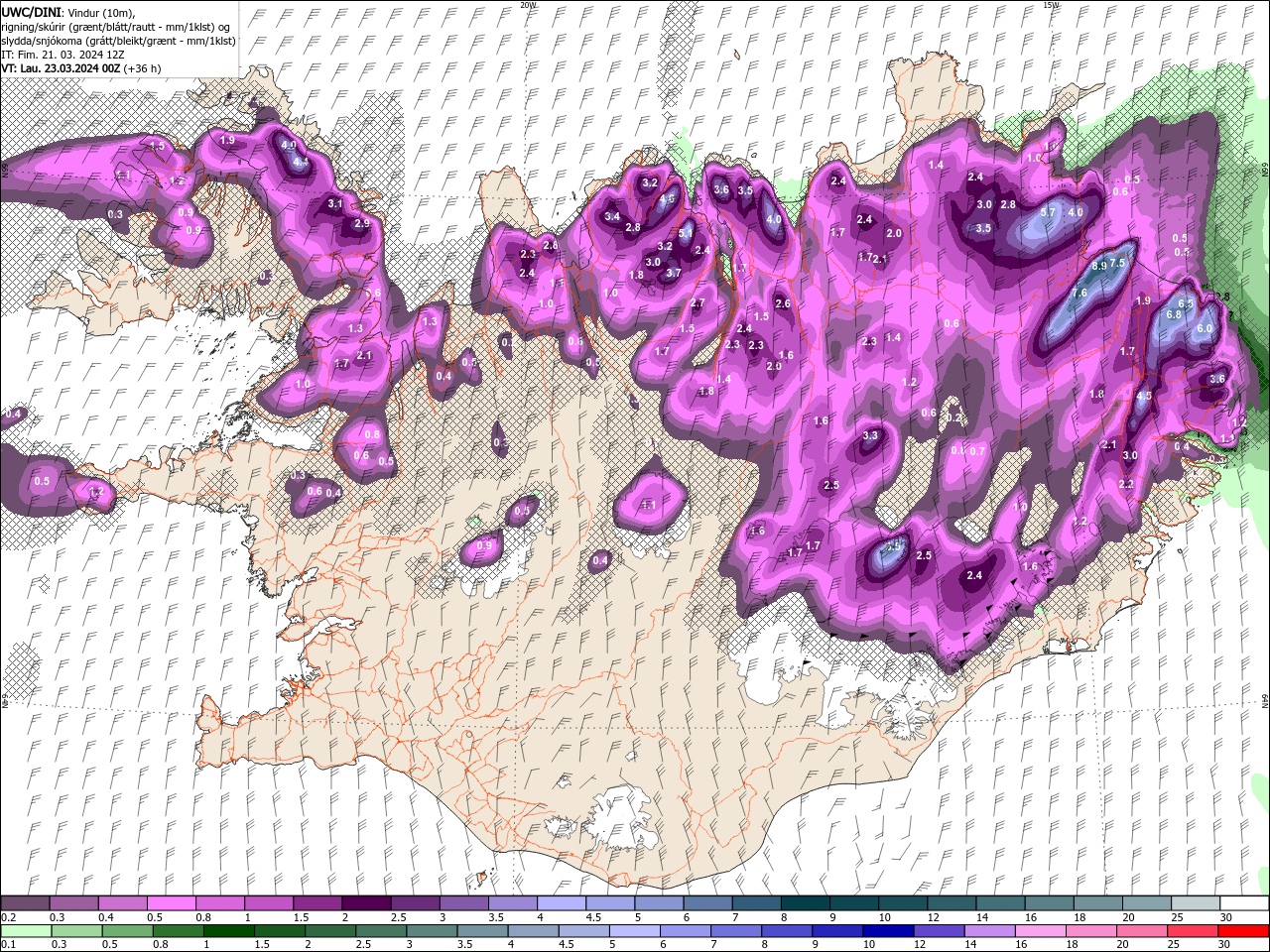Click the dark mauve 0.2–0.3 snow legend swatch
This screenshot has width=1270, height=952.
pos(27,903)
